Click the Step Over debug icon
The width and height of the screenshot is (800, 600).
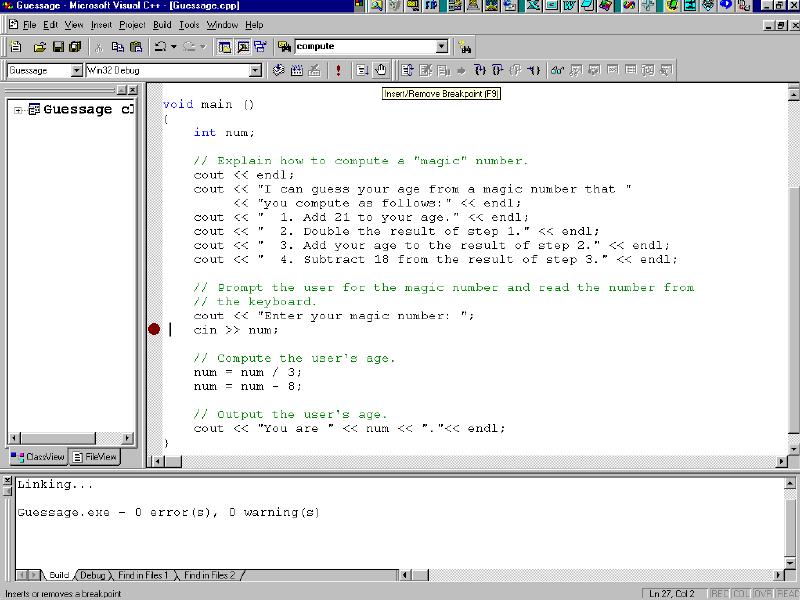coord(497,70)
